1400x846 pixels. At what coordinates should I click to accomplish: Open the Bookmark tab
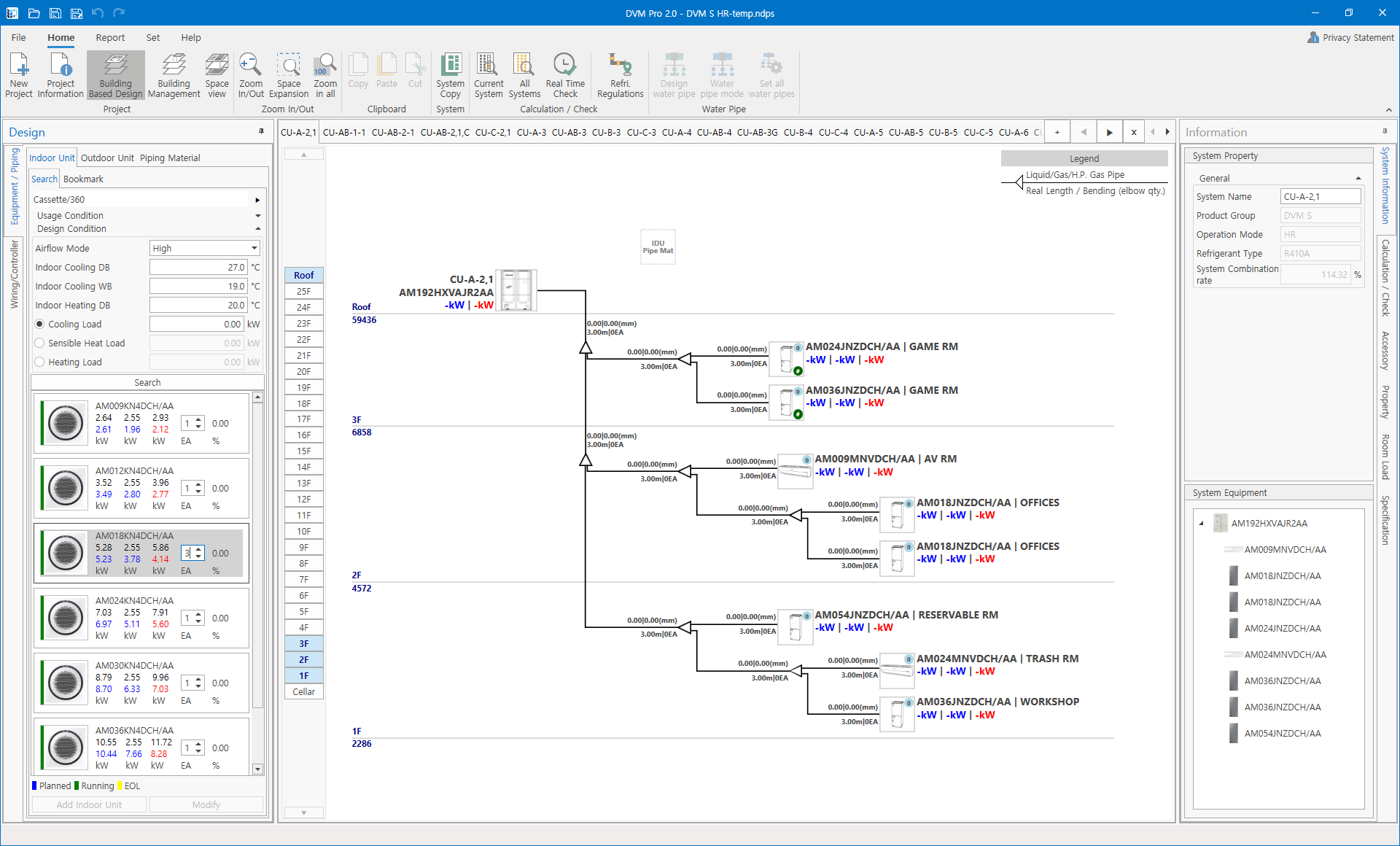pyautogui.click(x=83, y=179)
